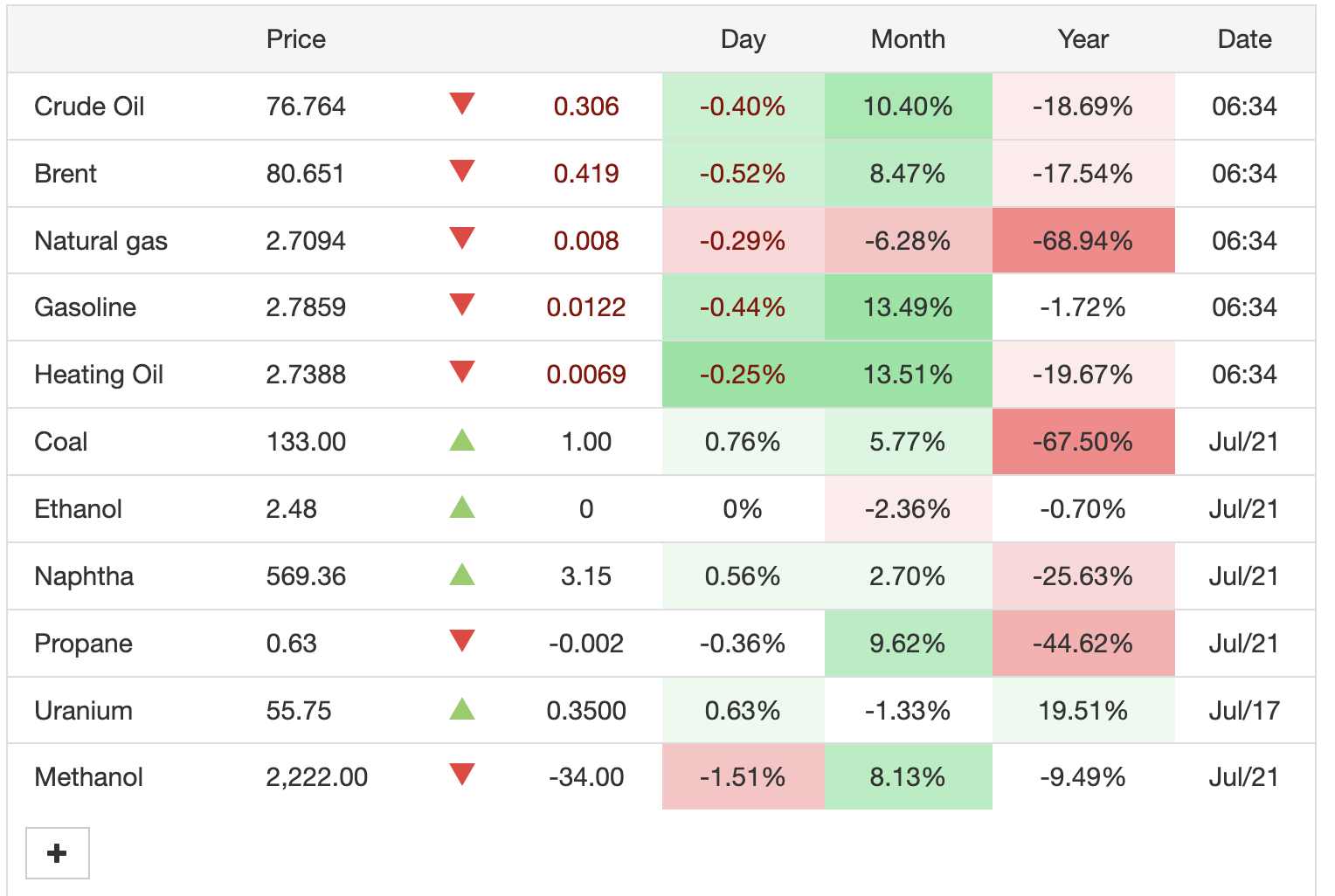Click the red down arrow in Crude Oil row
Screen dimensions: 1335x896
pos(462,104)
